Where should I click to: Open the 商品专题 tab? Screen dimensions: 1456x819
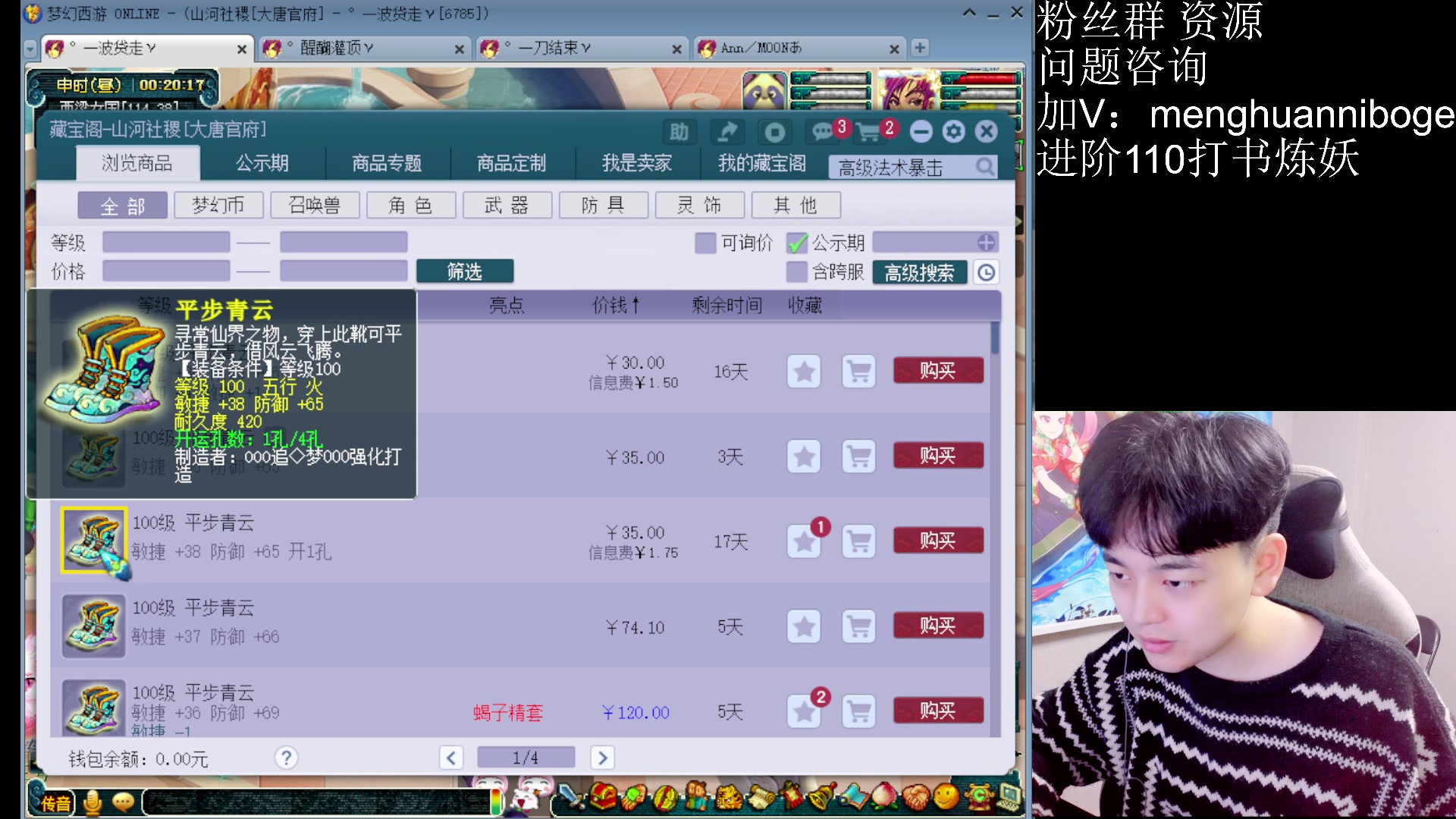pos(387,163)
